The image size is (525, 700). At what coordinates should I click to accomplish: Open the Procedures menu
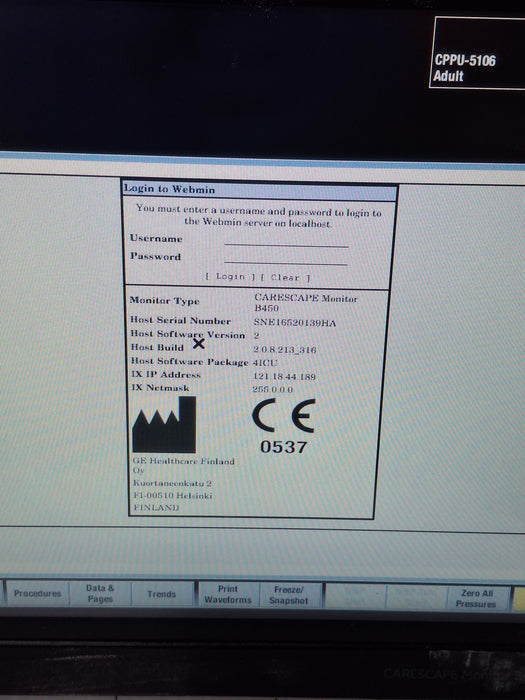(38, 594)
